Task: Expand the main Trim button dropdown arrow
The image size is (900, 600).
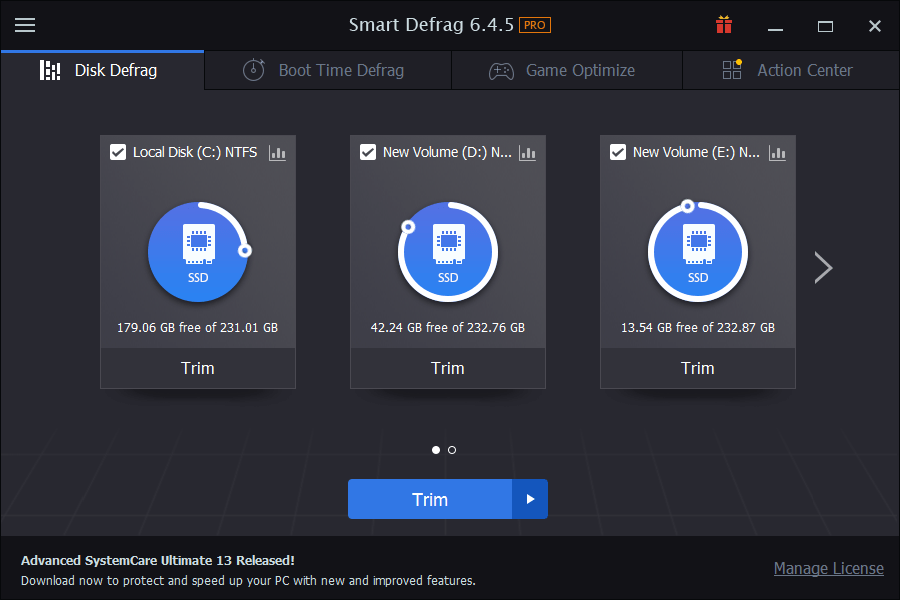Action: tap(530, 499)
